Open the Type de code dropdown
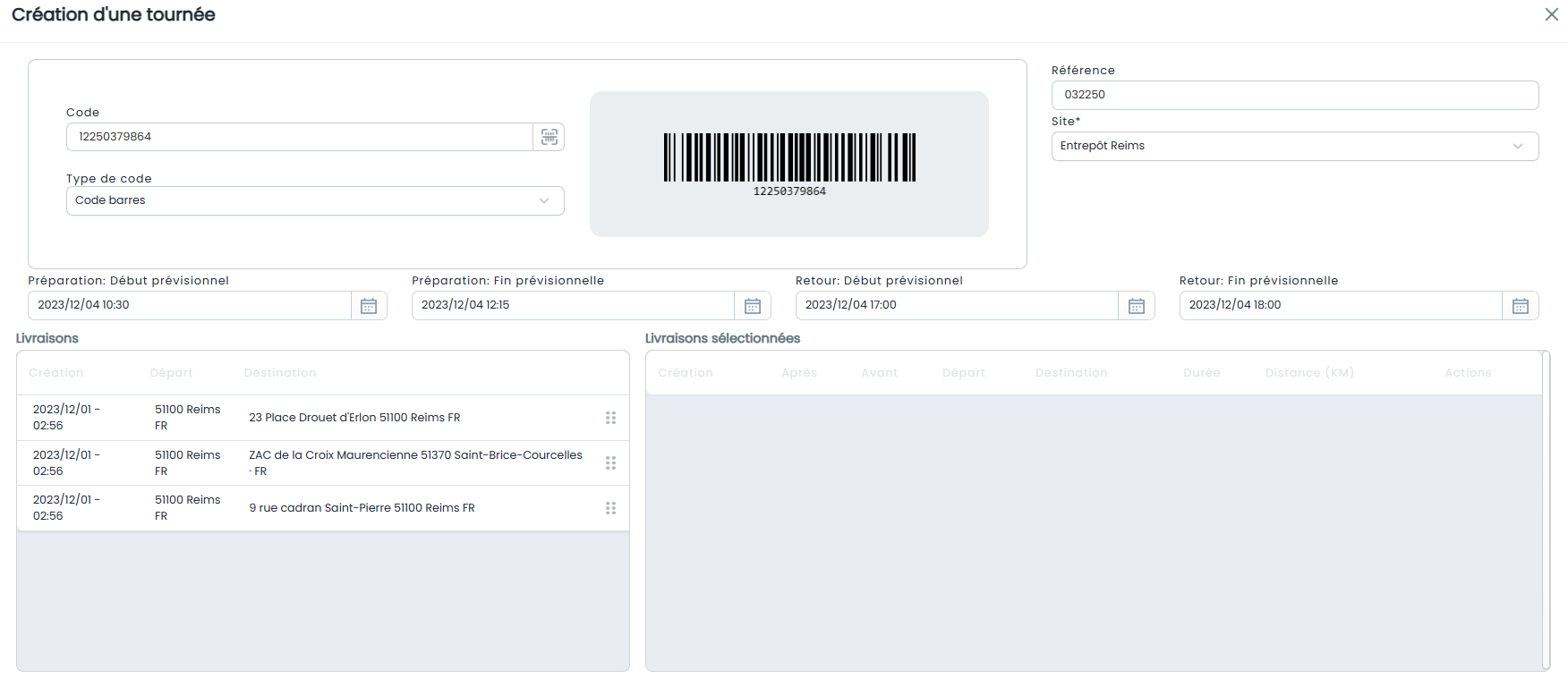Screen dimensions: 1568x687 click(315, 200)
